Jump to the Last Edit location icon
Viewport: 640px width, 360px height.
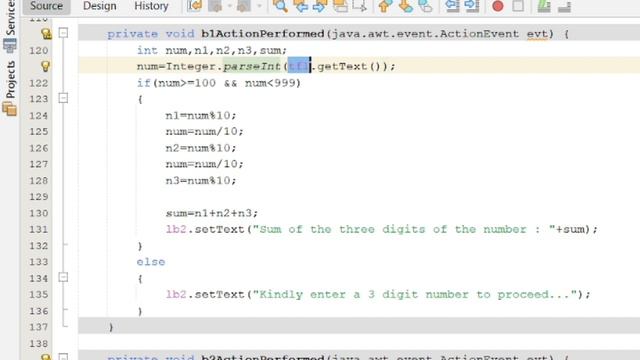point(195,6)
